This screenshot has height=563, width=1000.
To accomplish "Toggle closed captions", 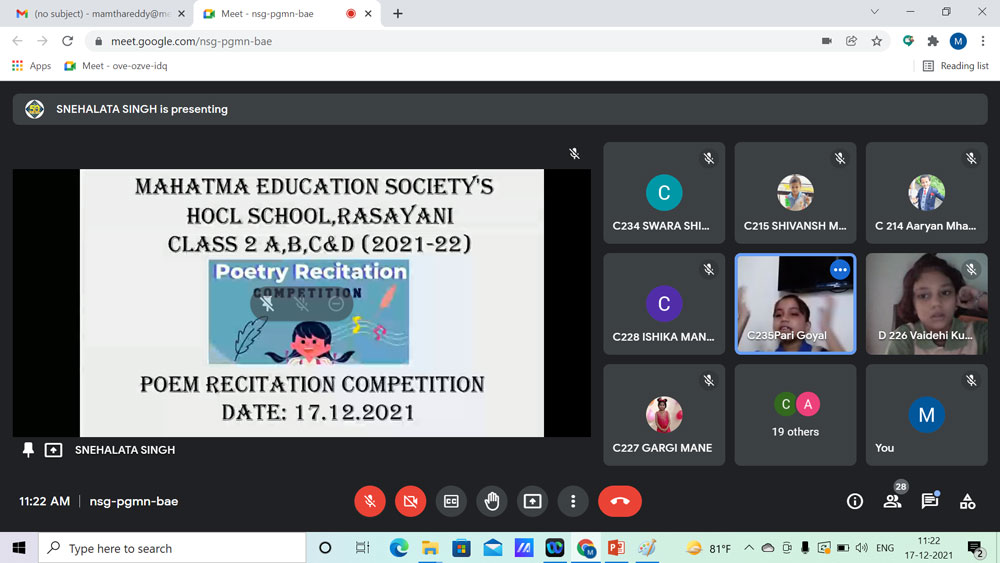I will tap(451, 501).
